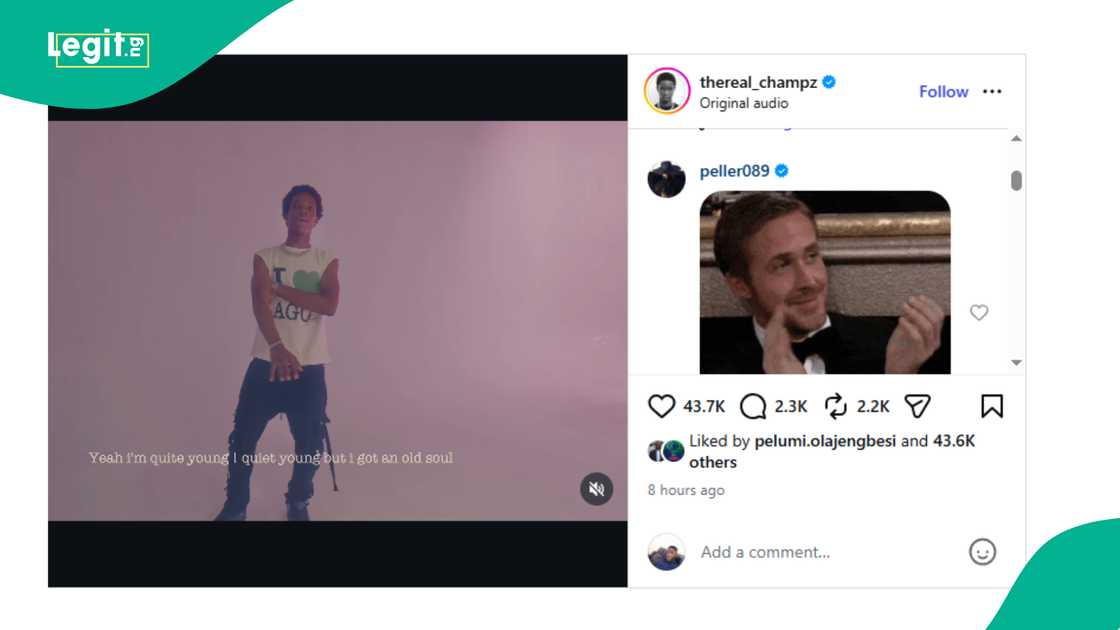Image resolution: width=1120 pixels, height=630 pixels.
Task: Click the liker avatars beside Liked by
Action: click(x=666, y=451)
